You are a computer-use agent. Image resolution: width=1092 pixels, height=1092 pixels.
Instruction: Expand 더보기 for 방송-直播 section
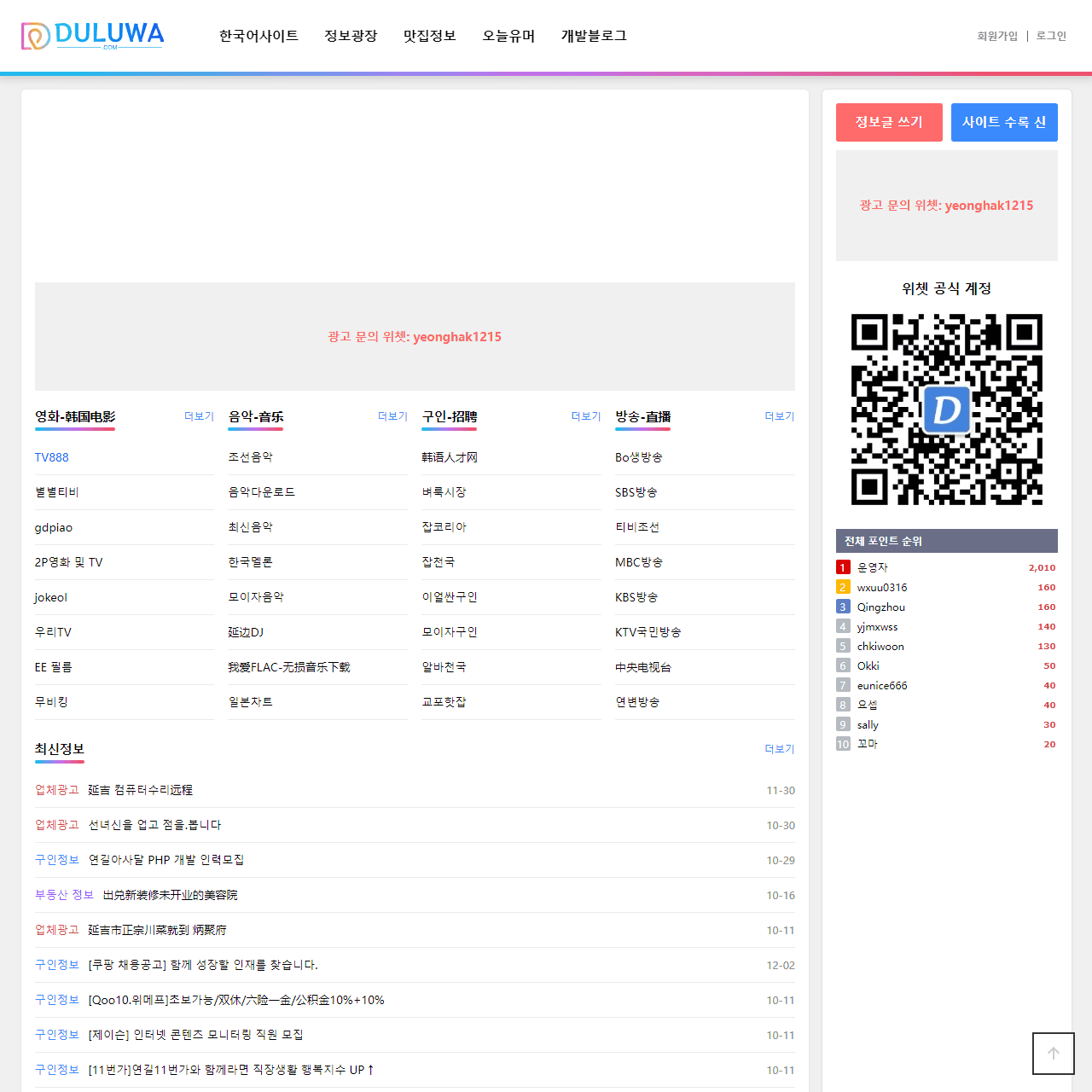pos(779,416)
